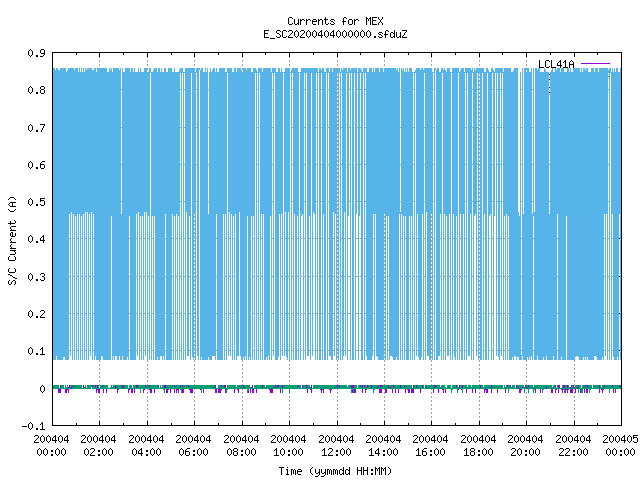Click the 200405 00:00 time tick label
The image size is (640, 480).
pos(620,446)
